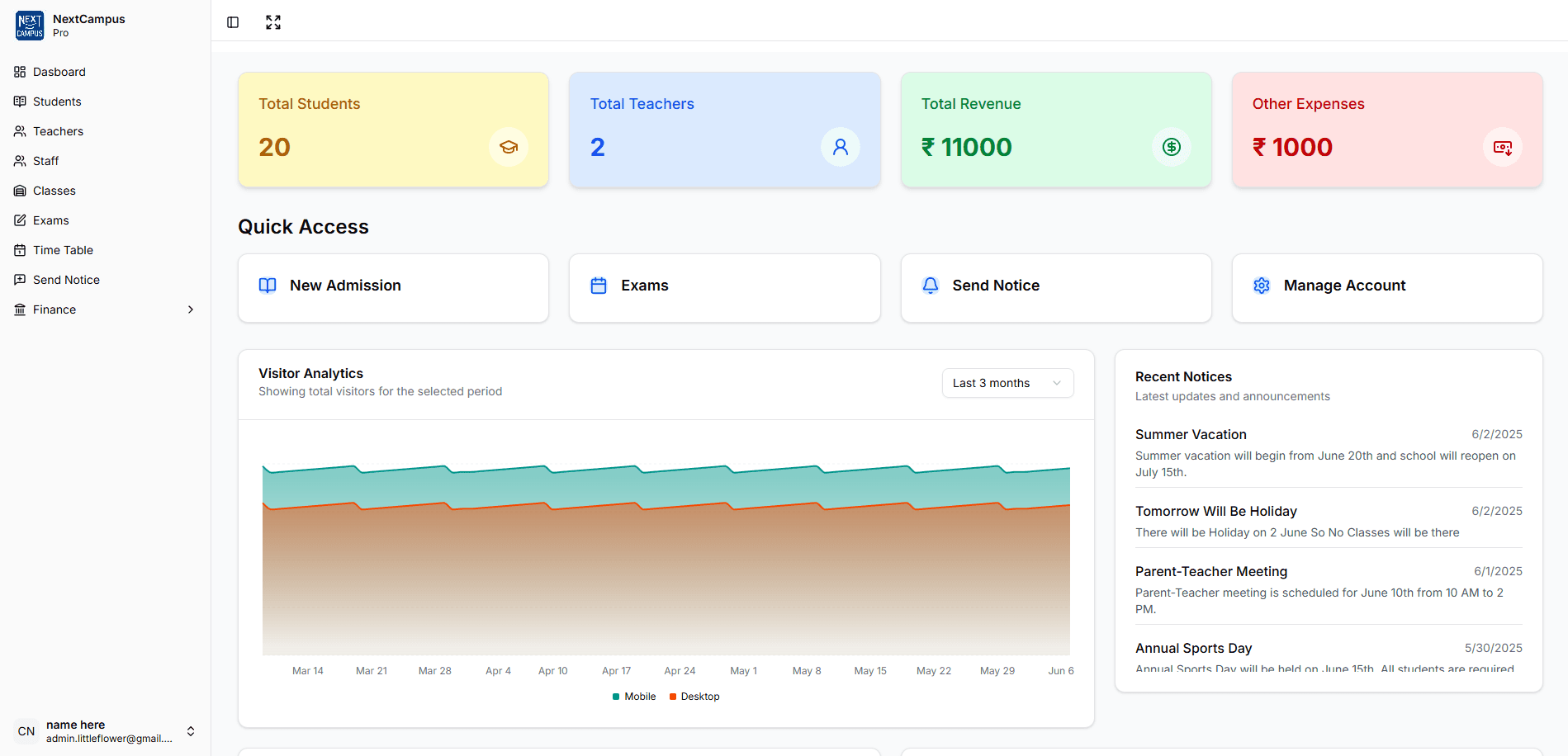Click the Annual Sports Day notice title
Viewport: 1568px width, 756px height.
tap(1193, 648)
